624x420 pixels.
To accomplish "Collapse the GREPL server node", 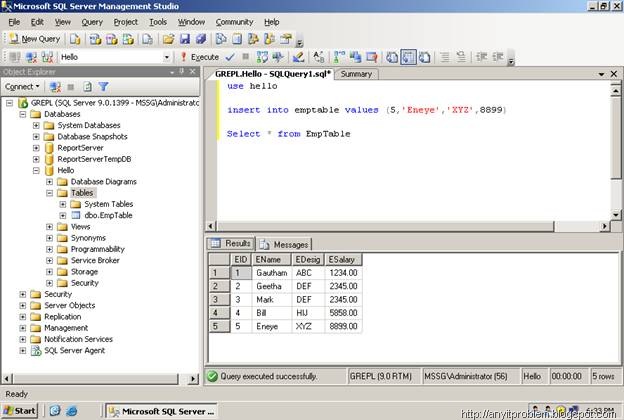I will 9,103.
